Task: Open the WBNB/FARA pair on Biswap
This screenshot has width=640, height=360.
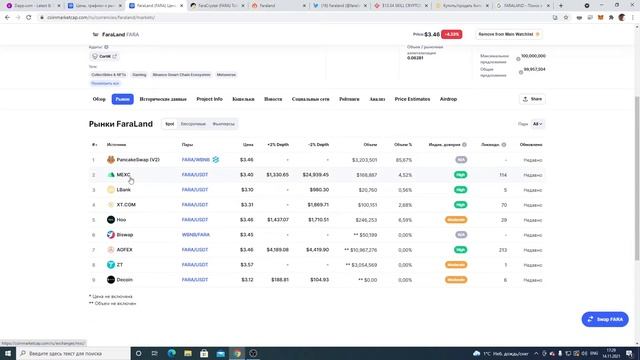Action: click(196, 235)
